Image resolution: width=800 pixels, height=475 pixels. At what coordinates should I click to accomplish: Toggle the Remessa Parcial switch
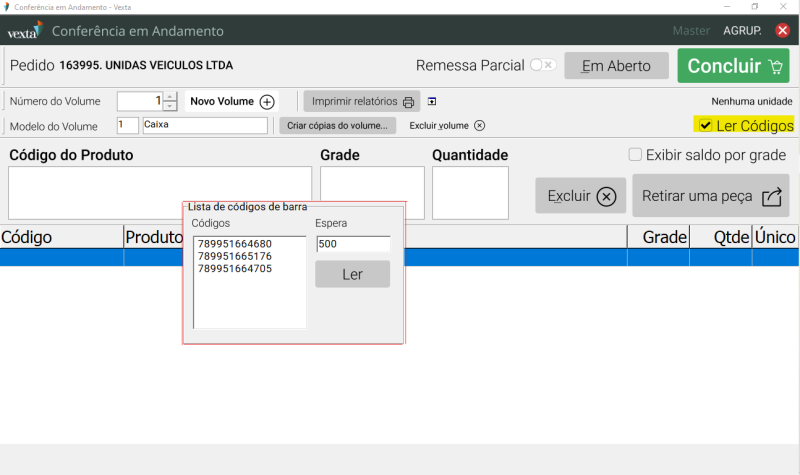pos(542,65)
